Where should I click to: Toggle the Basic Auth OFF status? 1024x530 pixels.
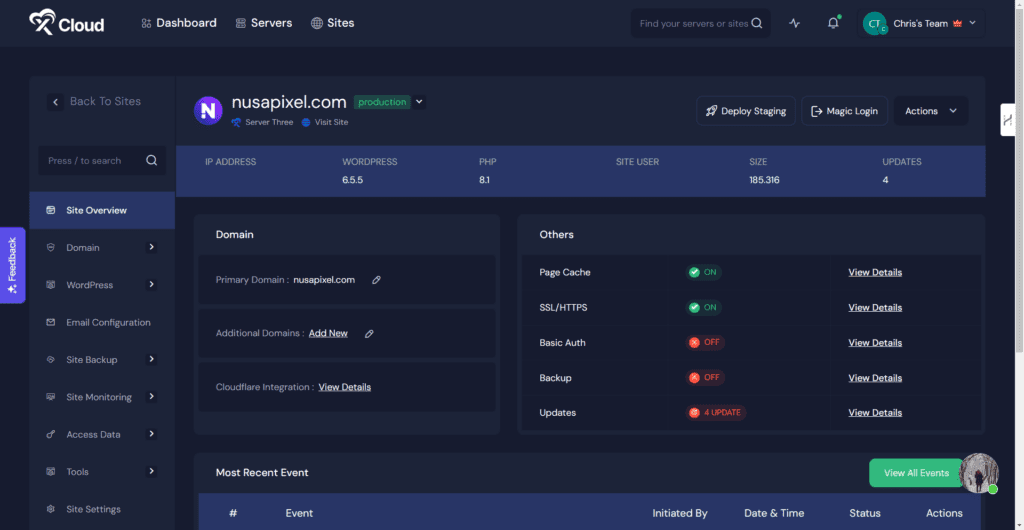tap(704, 342)
